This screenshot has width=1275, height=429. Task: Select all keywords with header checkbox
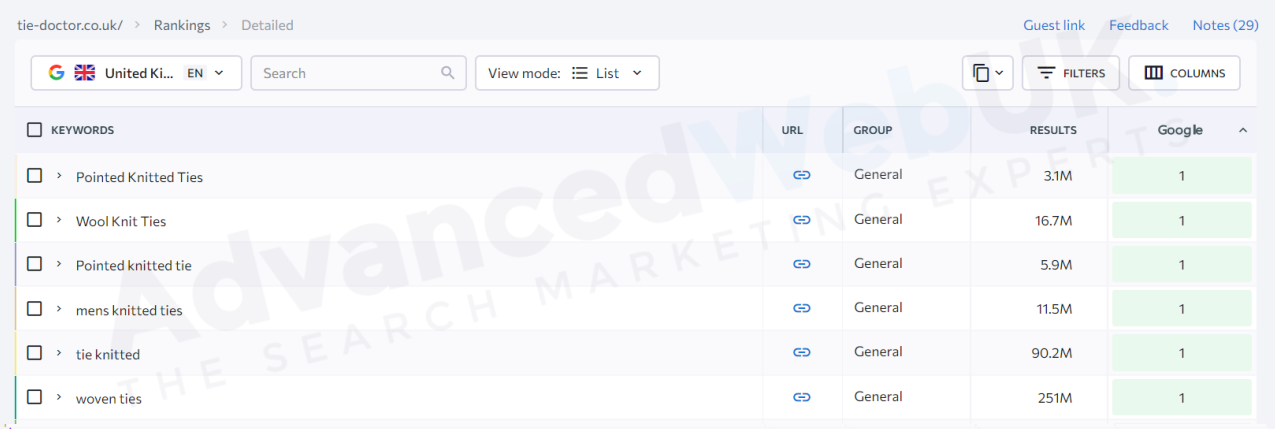coord(35,130)
